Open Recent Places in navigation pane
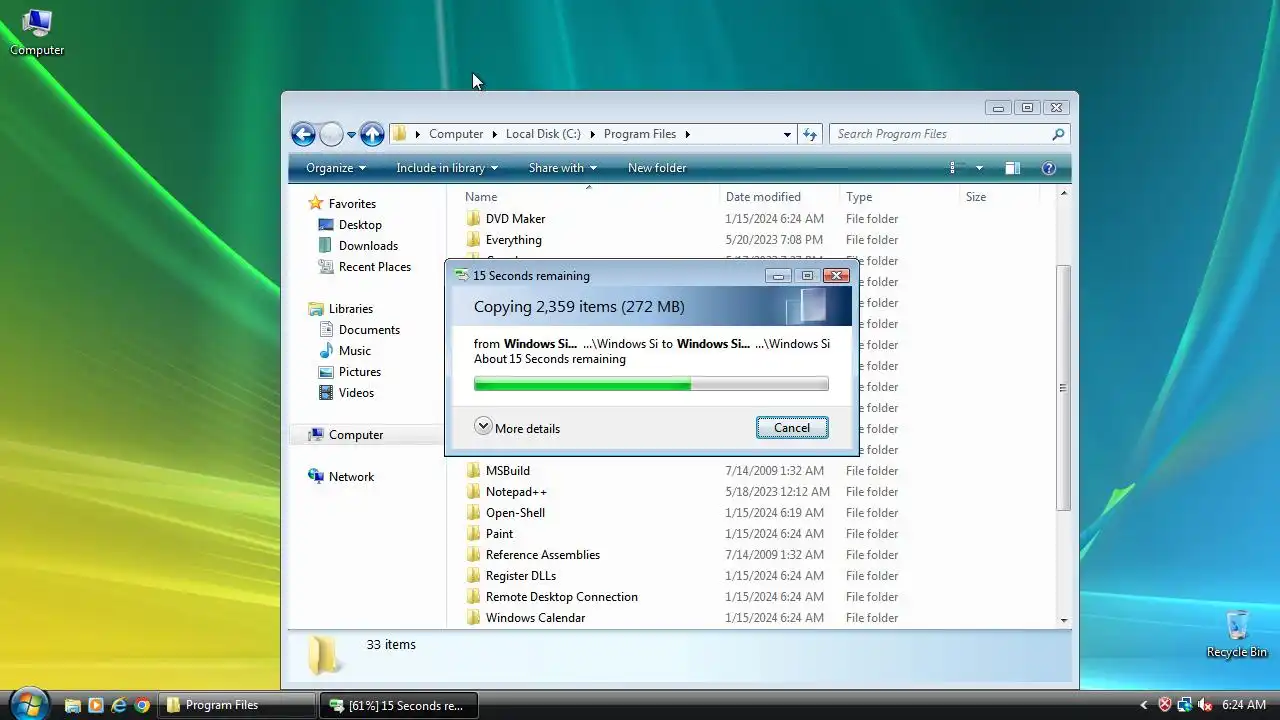Screen dimensions: 1280x720 pos(375,267)
